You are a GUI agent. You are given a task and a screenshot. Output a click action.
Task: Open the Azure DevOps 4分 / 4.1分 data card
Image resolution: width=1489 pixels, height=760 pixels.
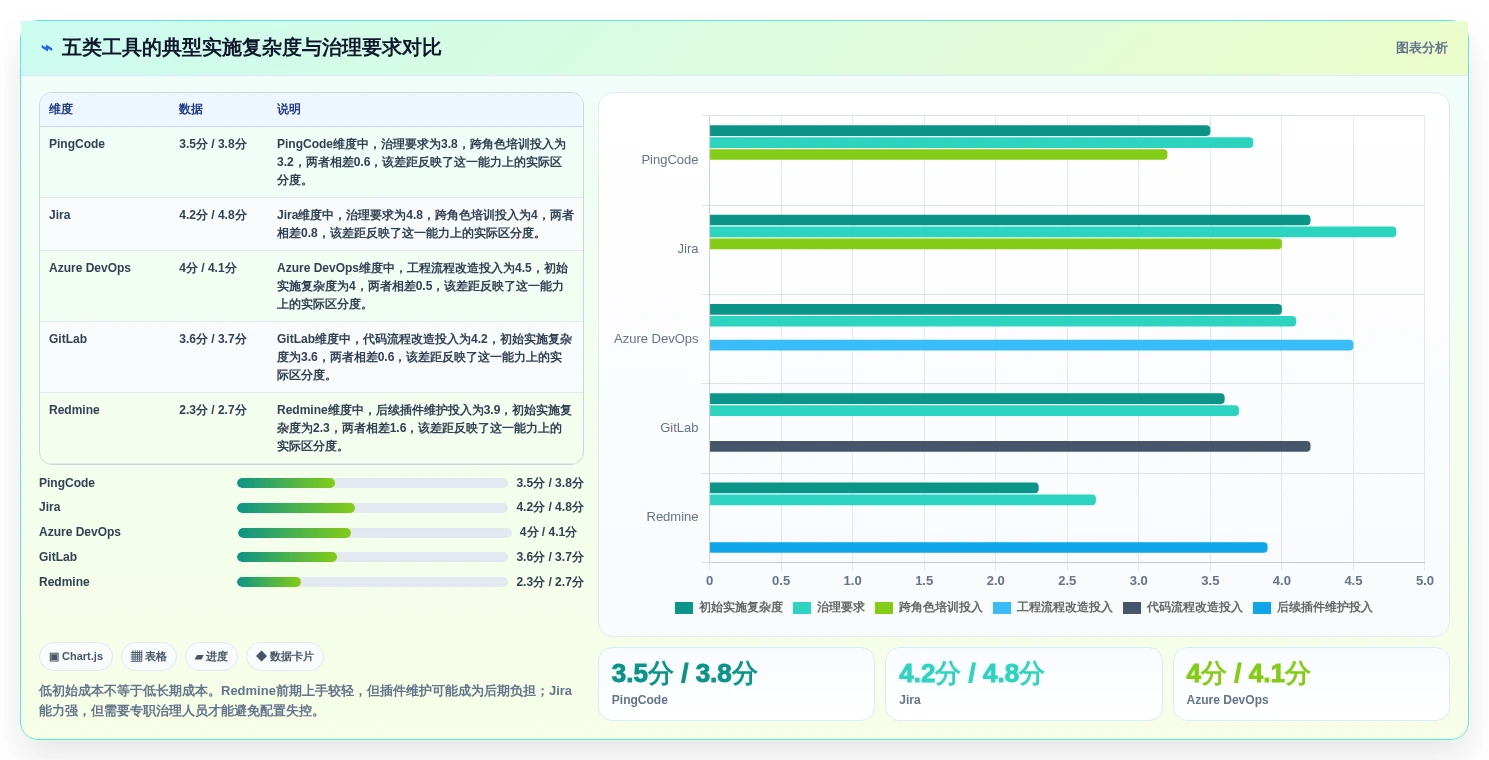1311,684
